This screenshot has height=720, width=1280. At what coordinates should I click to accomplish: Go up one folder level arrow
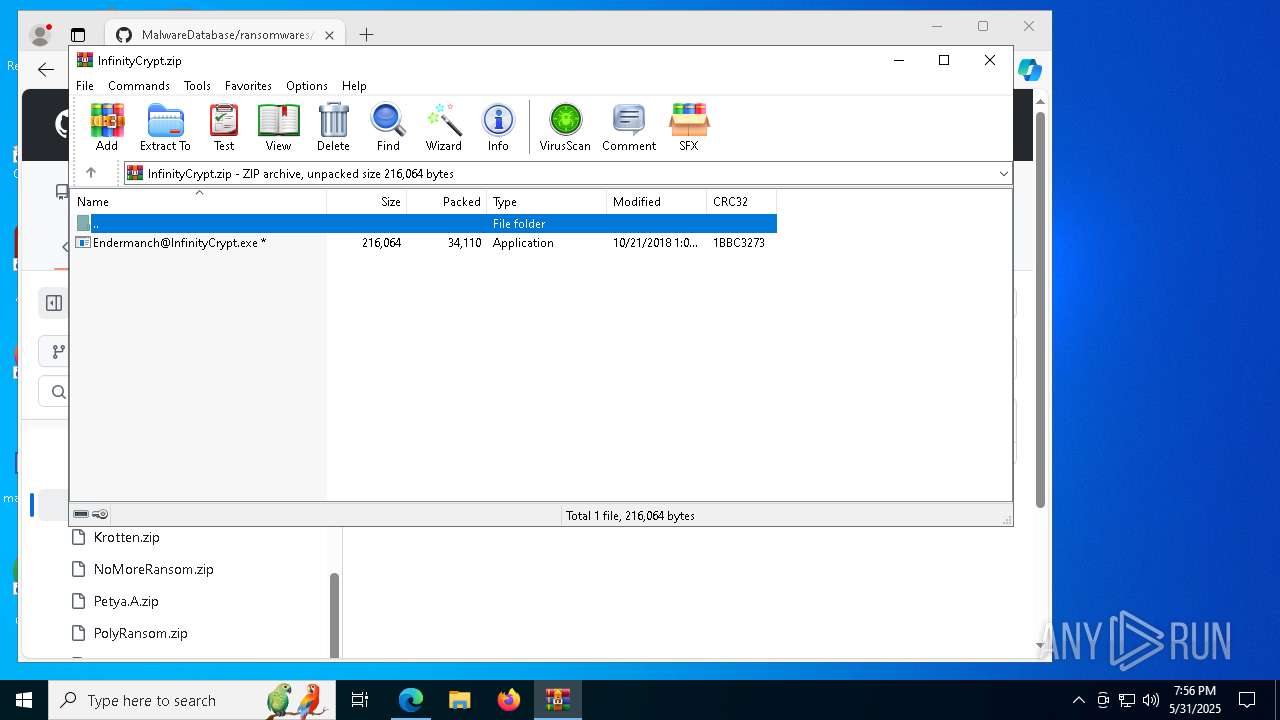click(91, 173)
